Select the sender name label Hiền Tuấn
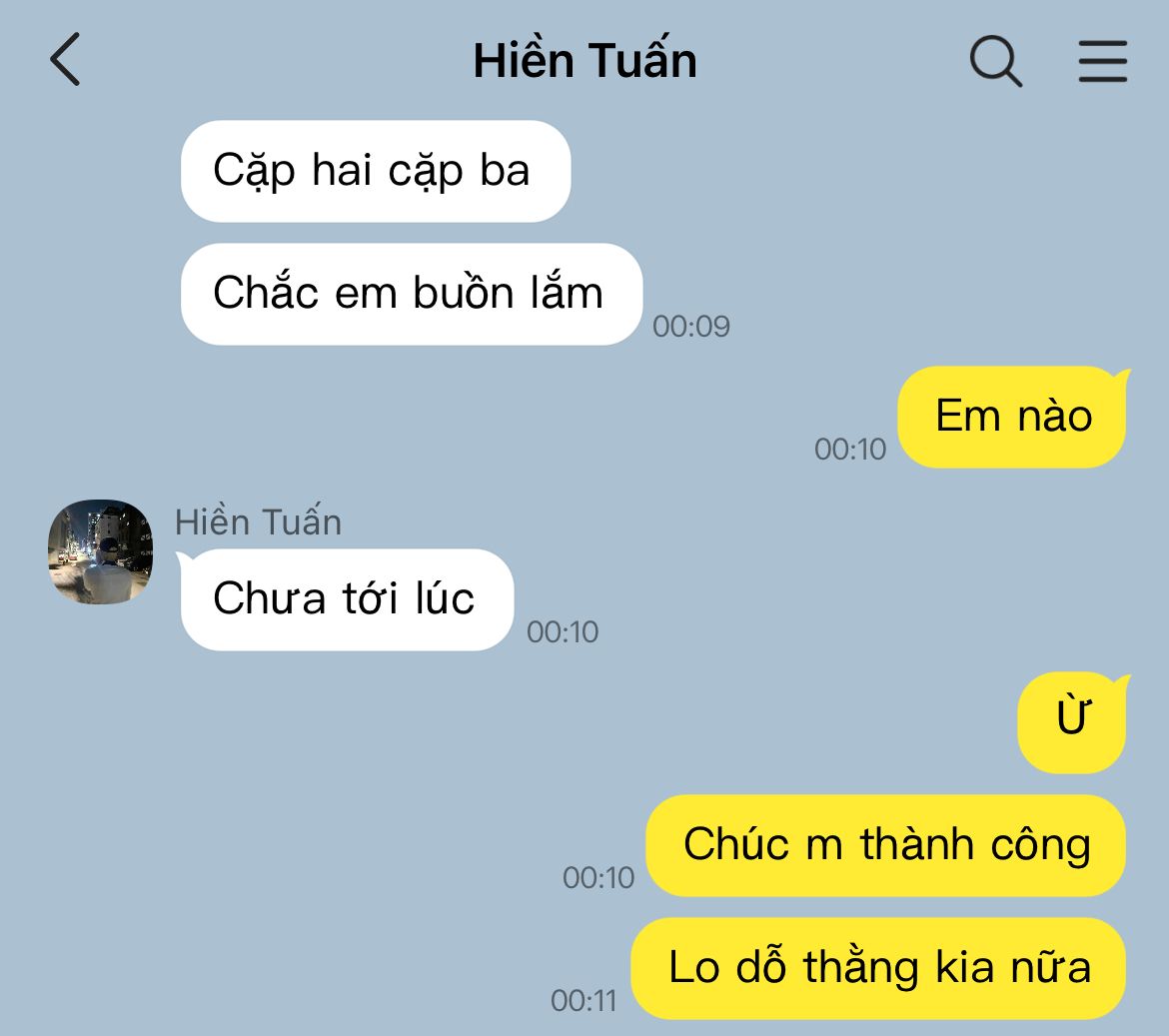This screenshot has height=1036, width=1169. pos(258,521)
